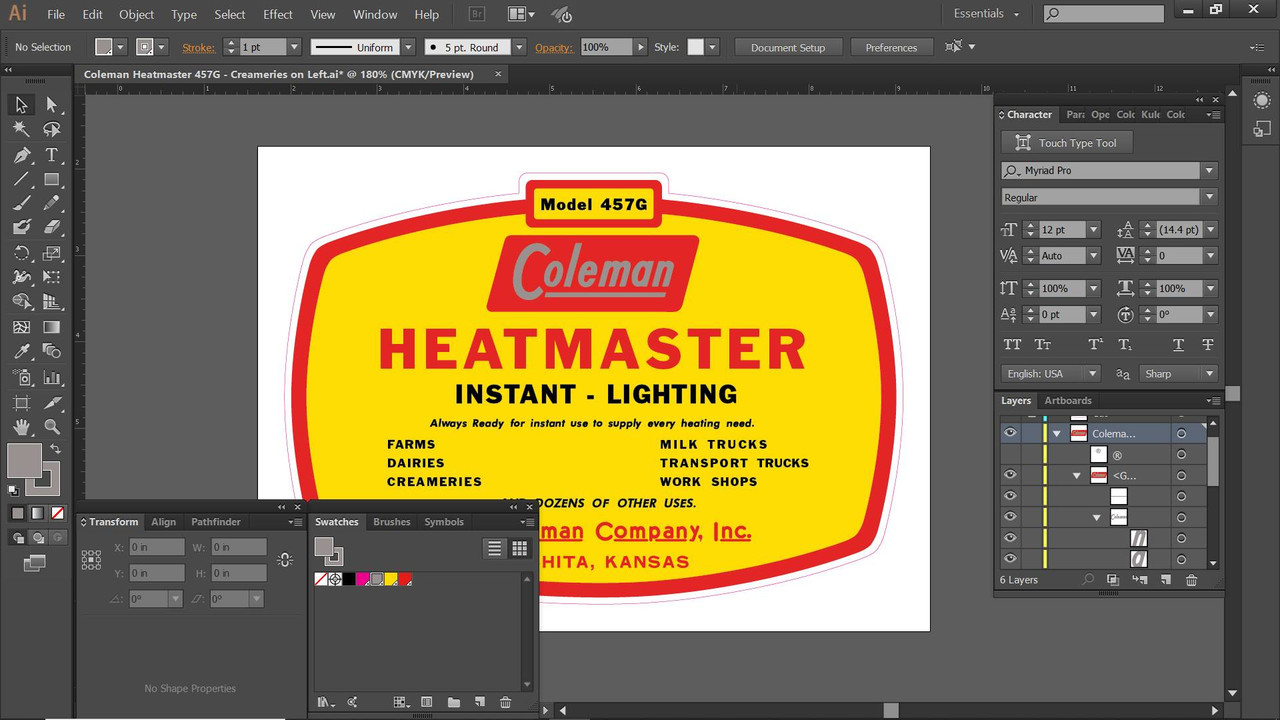Show swatches in thumbnail view

[519, 548]
